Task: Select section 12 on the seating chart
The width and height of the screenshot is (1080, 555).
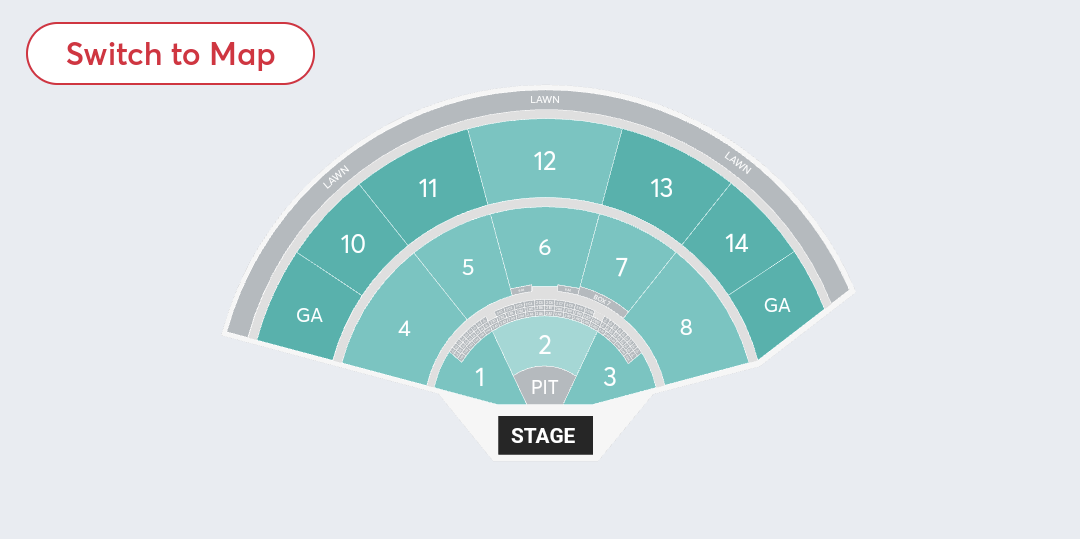Action: click(x=545, y=161)
